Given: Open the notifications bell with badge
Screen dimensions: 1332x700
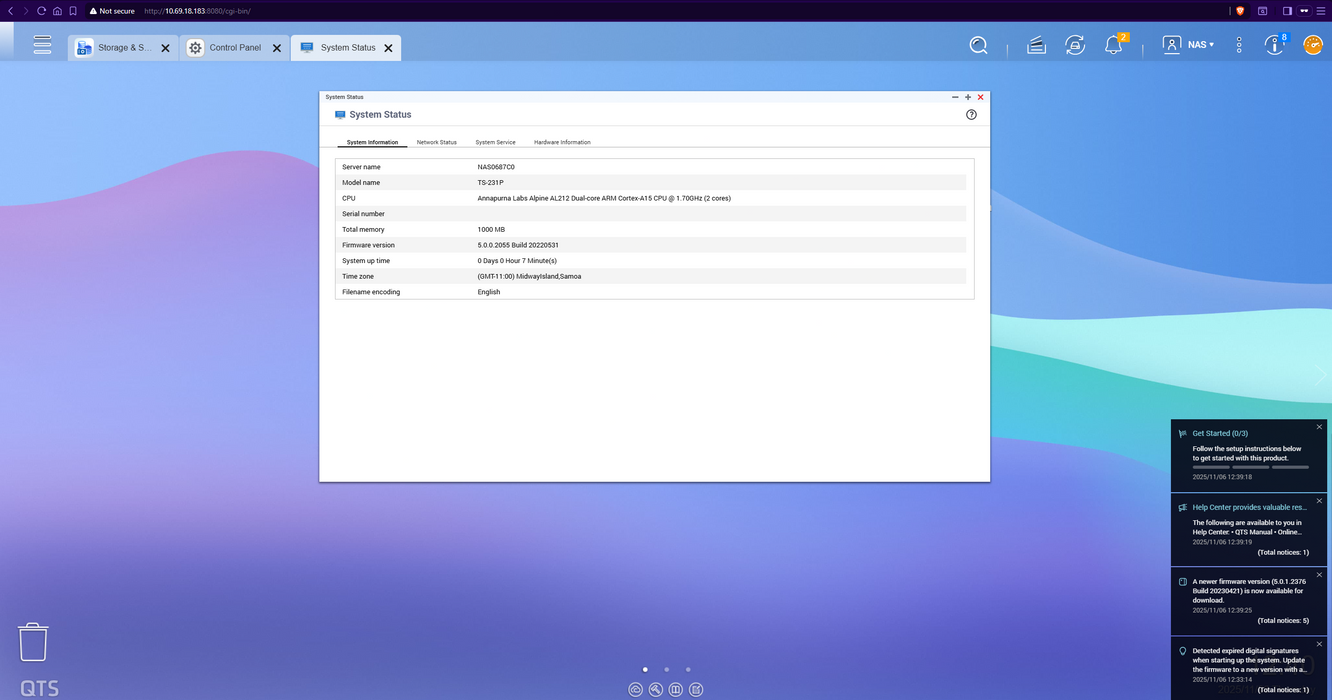Looking at the screenshot, I should pos(1113,45).
